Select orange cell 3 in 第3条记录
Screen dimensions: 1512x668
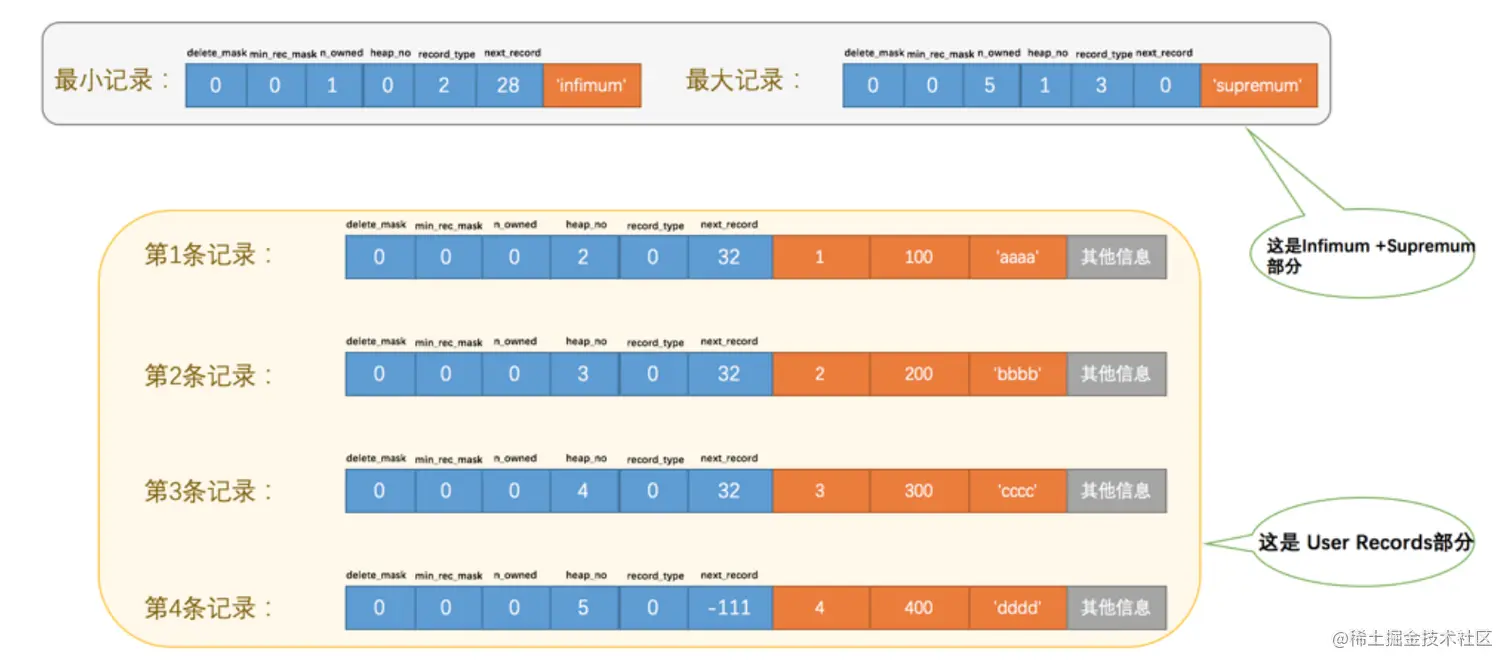click(820, 491)
